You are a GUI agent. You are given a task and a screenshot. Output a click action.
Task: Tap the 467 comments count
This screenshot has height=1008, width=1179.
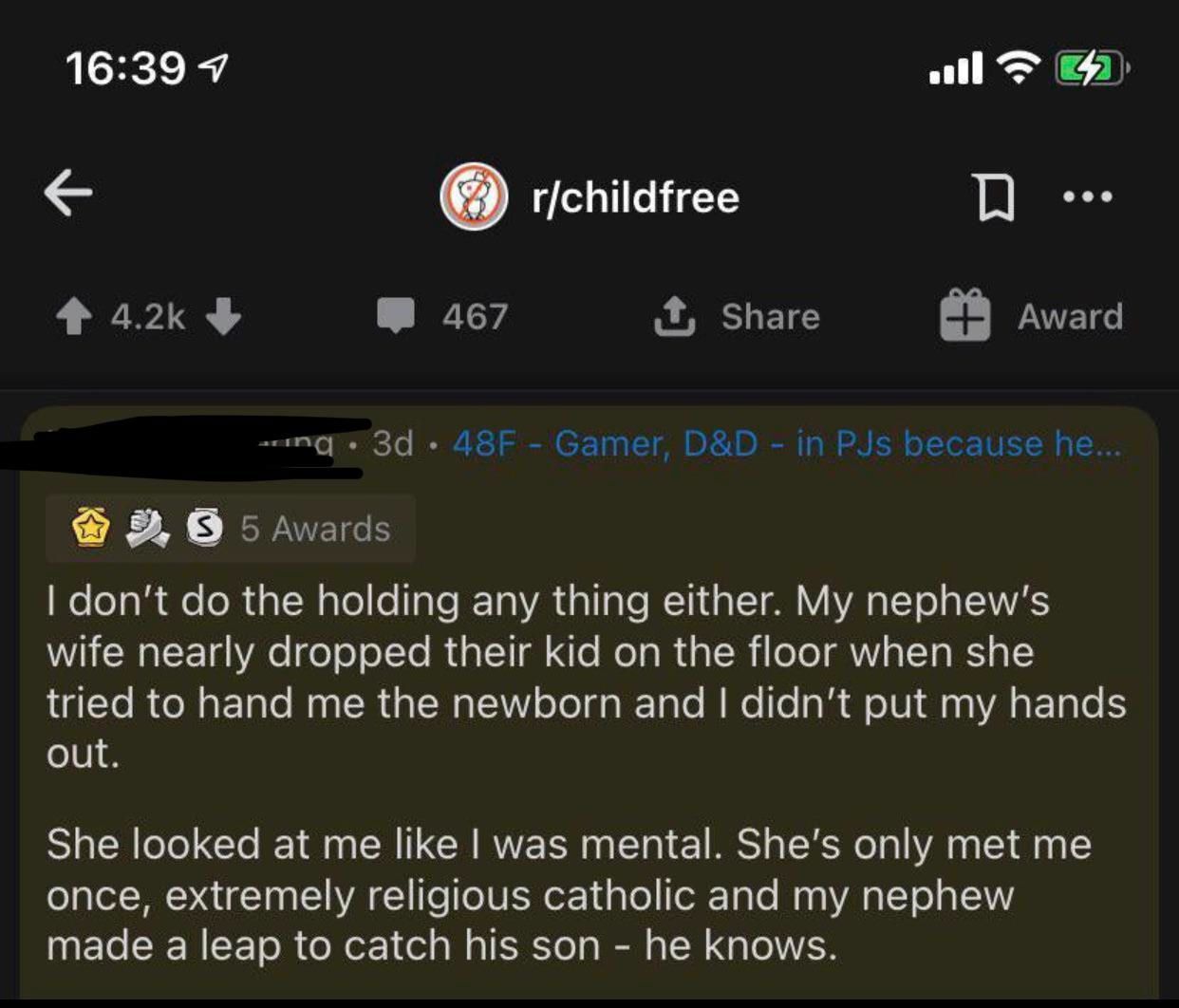pos(475,317)
